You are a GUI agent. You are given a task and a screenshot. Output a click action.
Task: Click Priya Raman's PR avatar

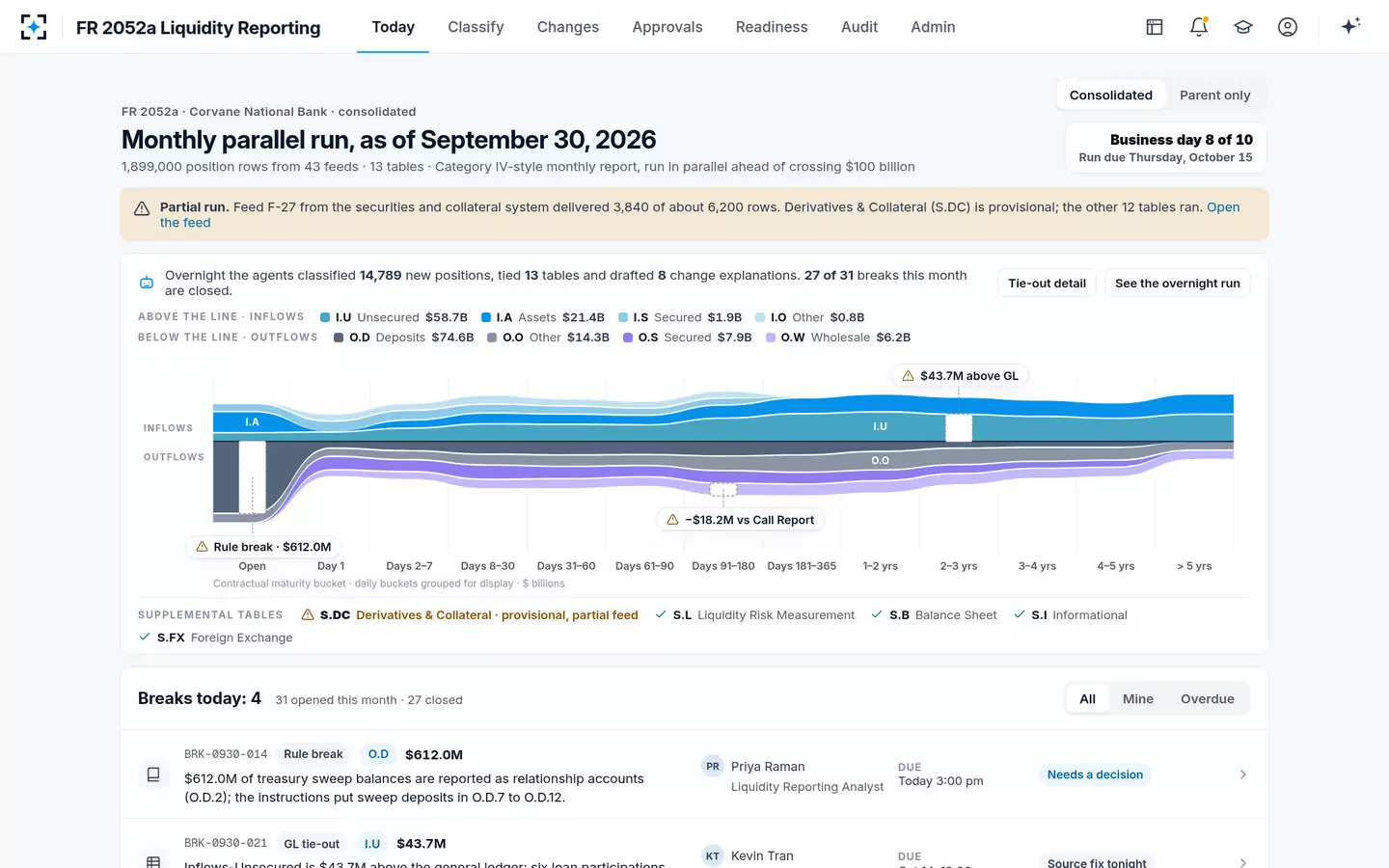tap(713, 767)
